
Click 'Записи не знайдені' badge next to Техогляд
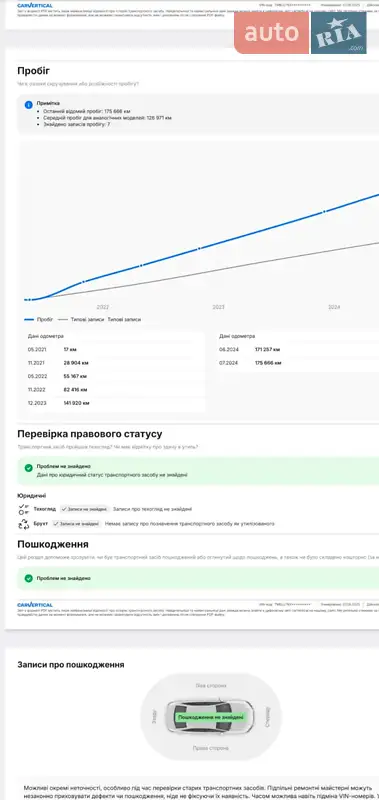point(84,509)
